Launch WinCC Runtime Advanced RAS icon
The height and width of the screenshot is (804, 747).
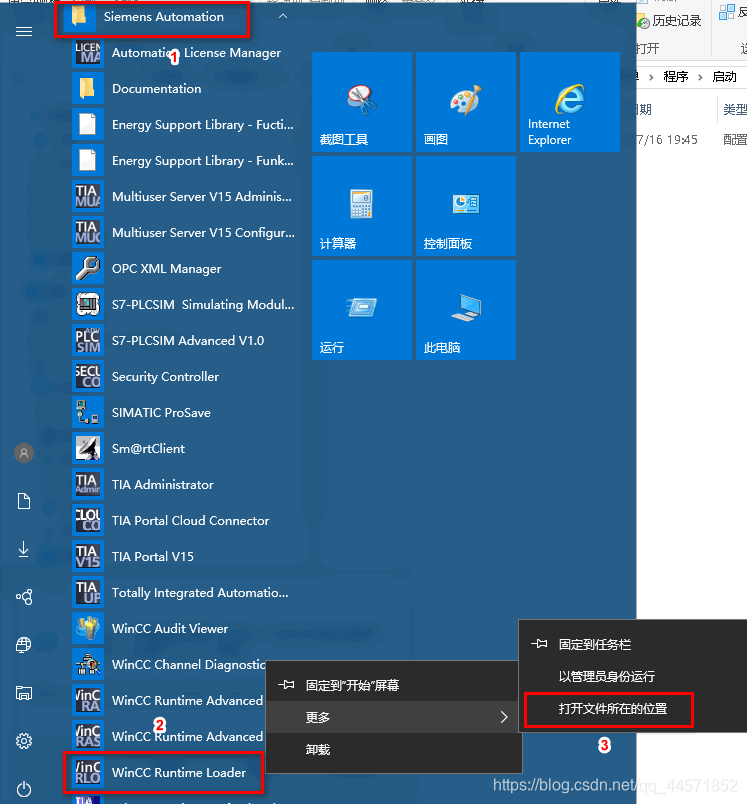(x=88, y=736)
